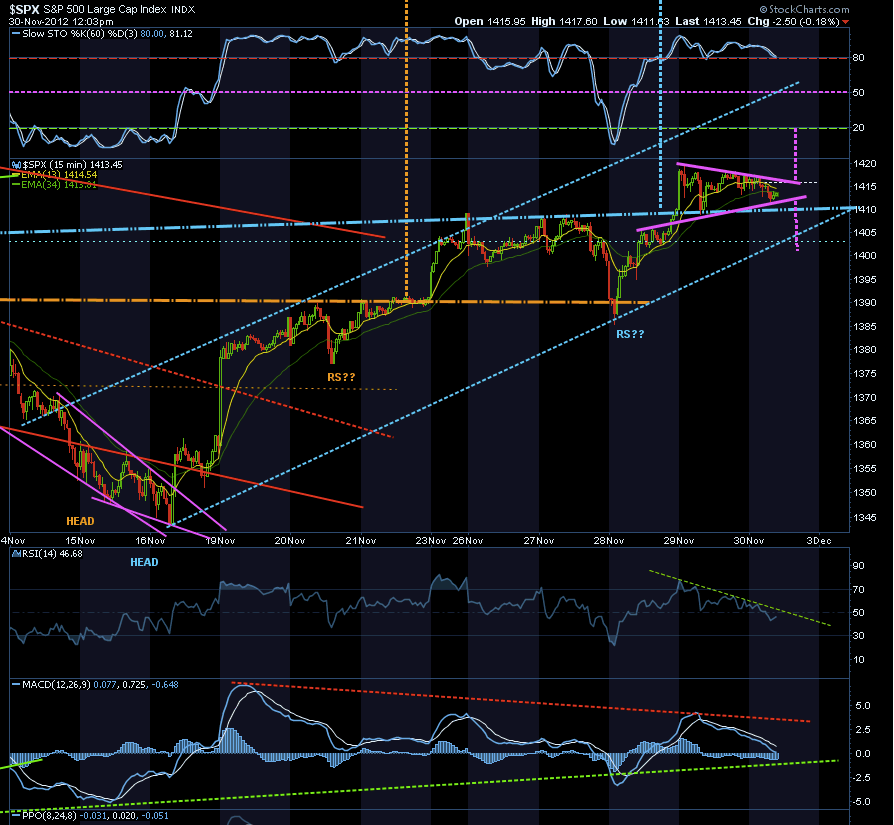Click the StockCharts.com copyright logo
Viewport: 894px width, 825px height.
tap(804, 9)
